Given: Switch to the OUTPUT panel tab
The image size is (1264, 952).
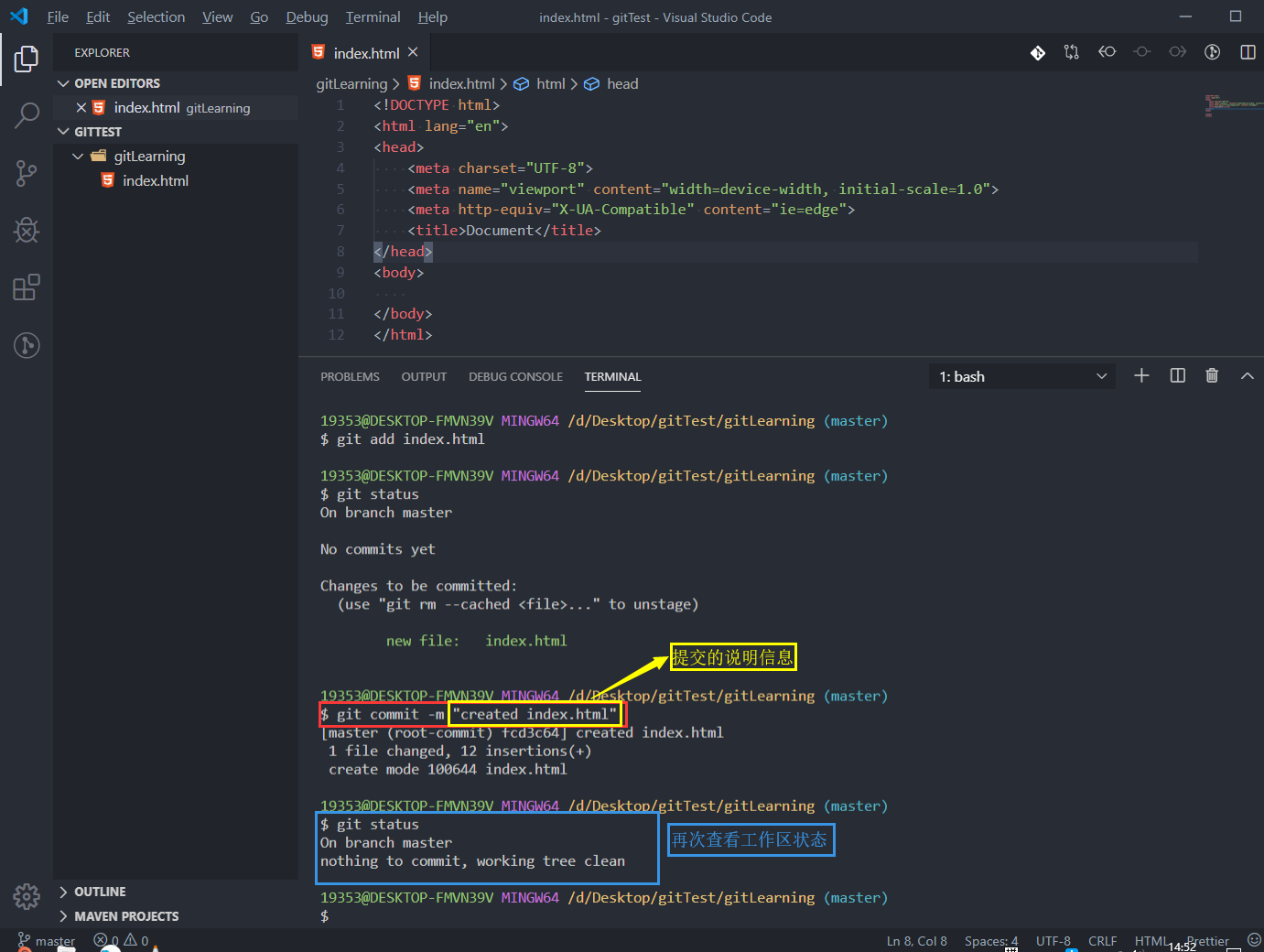Looking at the screenshot, I should click(424, 376).
